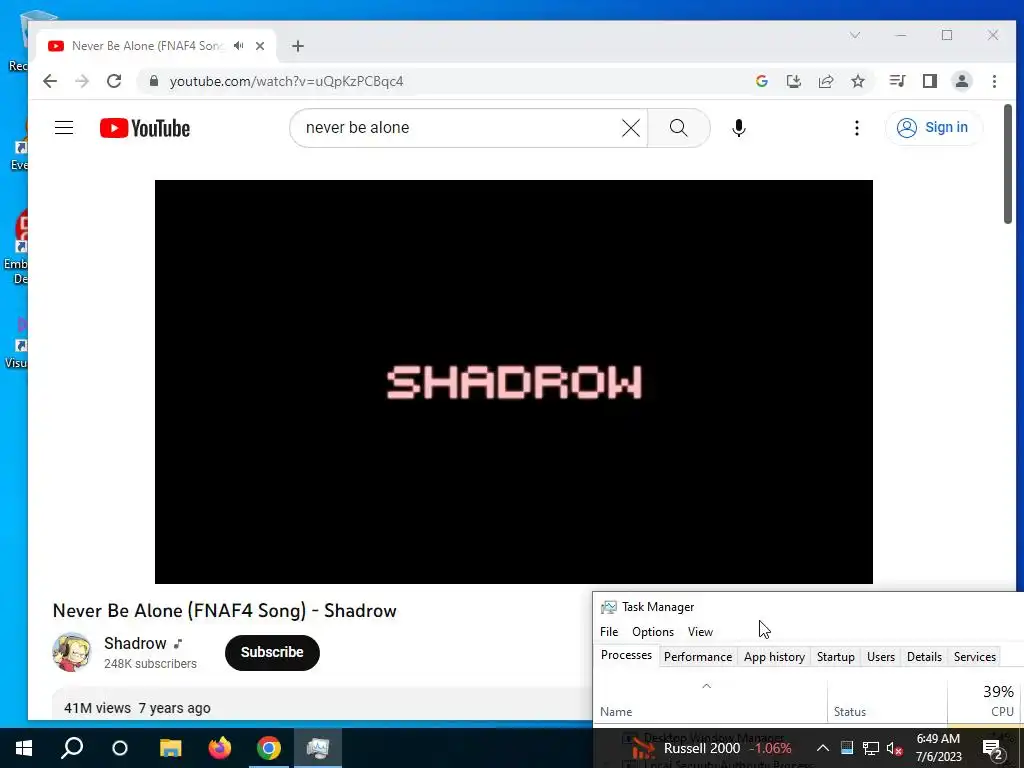Close the Never Be Alone tab
The image size is (1024, 768).
(260, 46)
